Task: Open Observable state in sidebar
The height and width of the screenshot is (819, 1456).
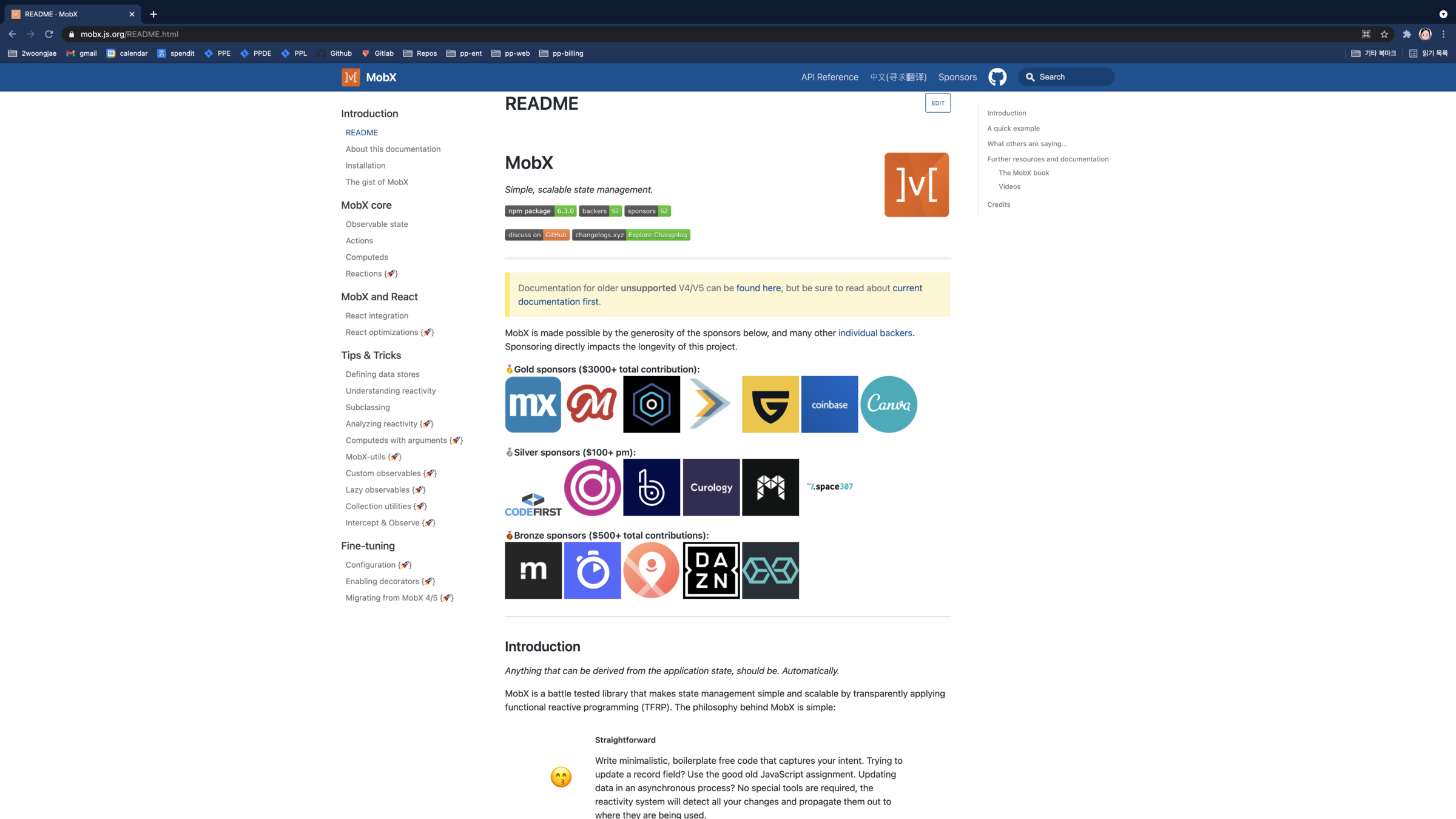Action: [x=377, y=224]
